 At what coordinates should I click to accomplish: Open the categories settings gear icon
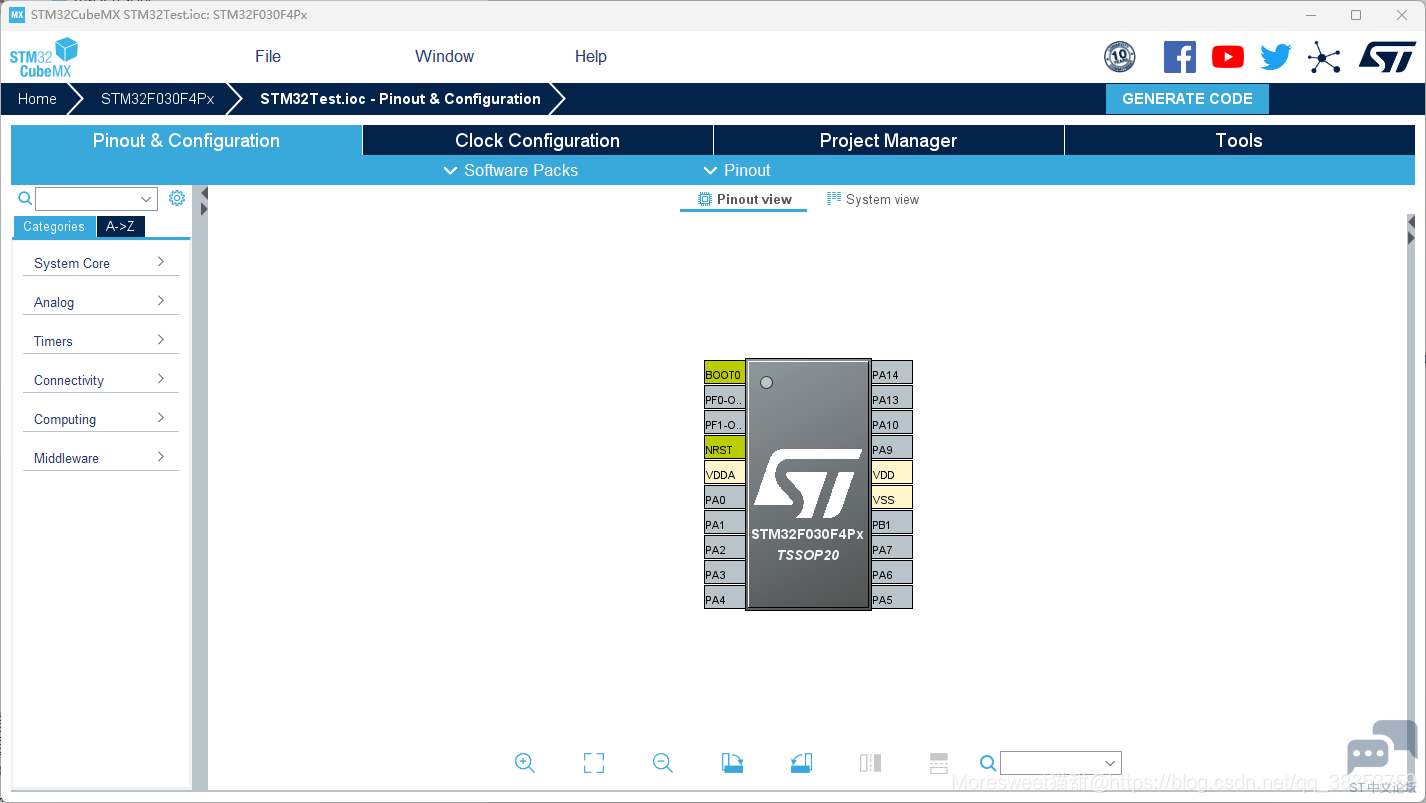click(x=177, y=198)
